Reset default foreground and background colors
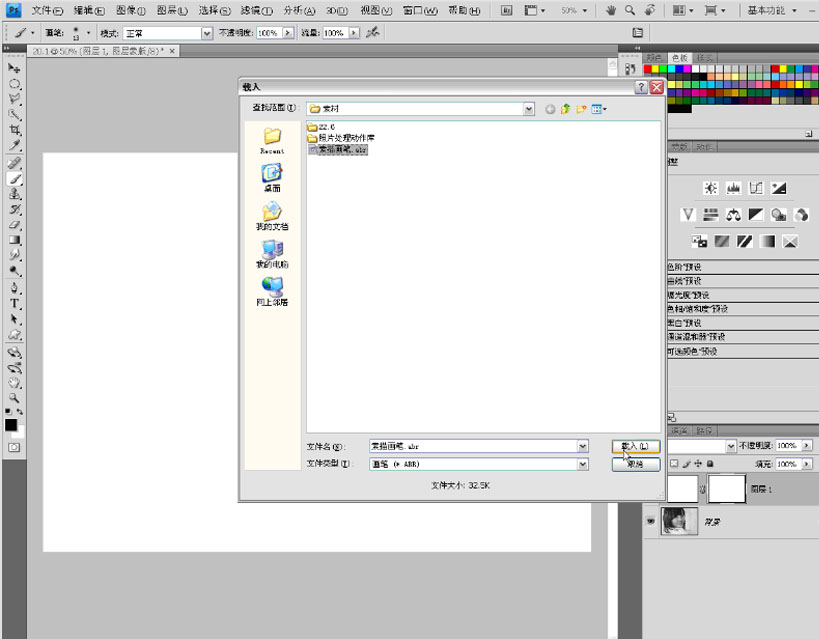819x639 pixels. (8, 412)
